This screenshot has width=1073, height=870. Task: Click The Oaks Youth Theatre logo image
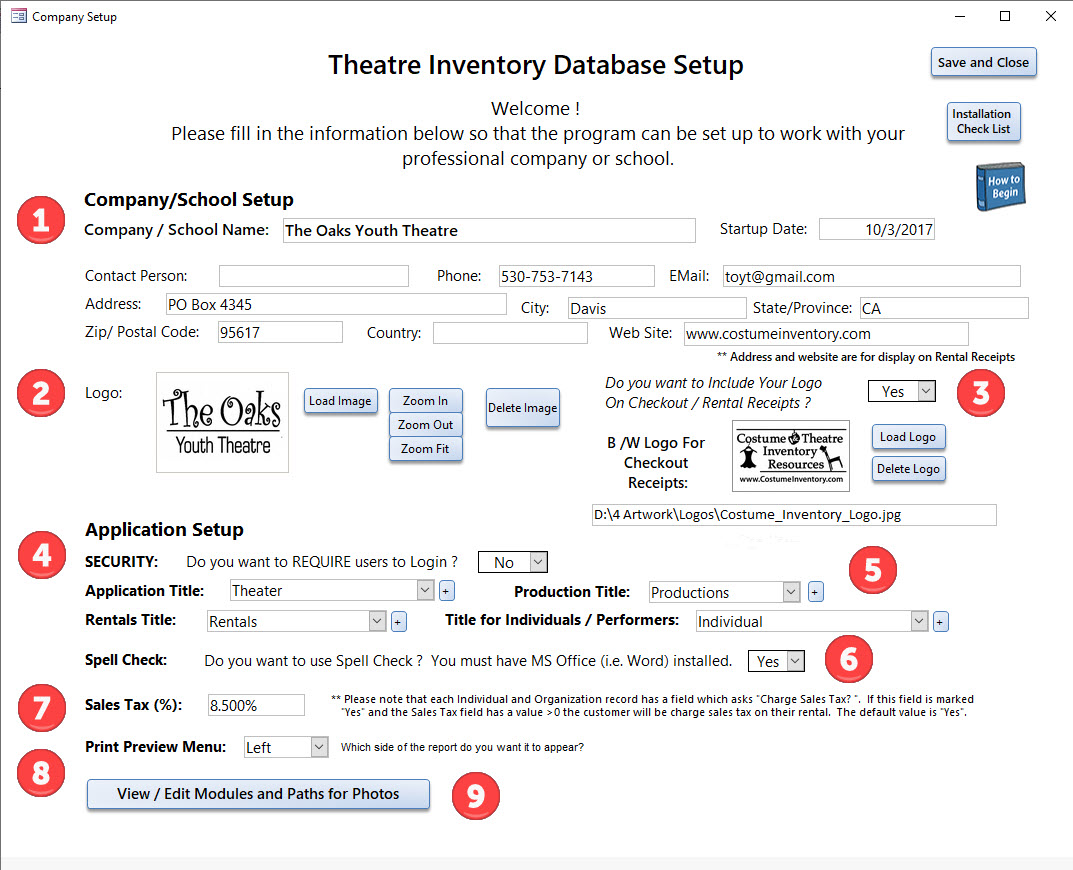point(222,422)
